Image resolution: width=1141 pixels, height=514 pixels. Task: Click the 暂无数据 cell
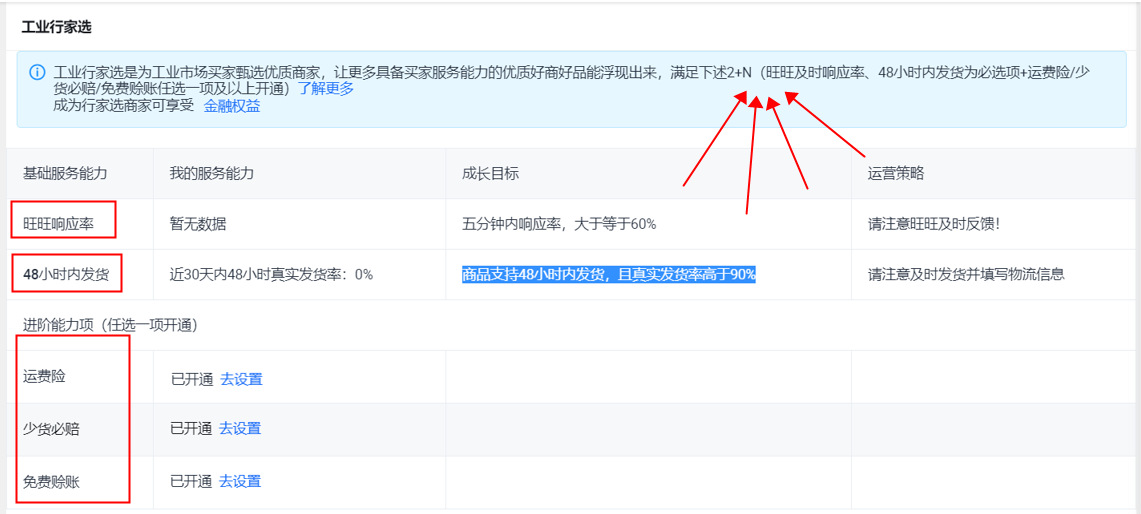pos(198,224)
